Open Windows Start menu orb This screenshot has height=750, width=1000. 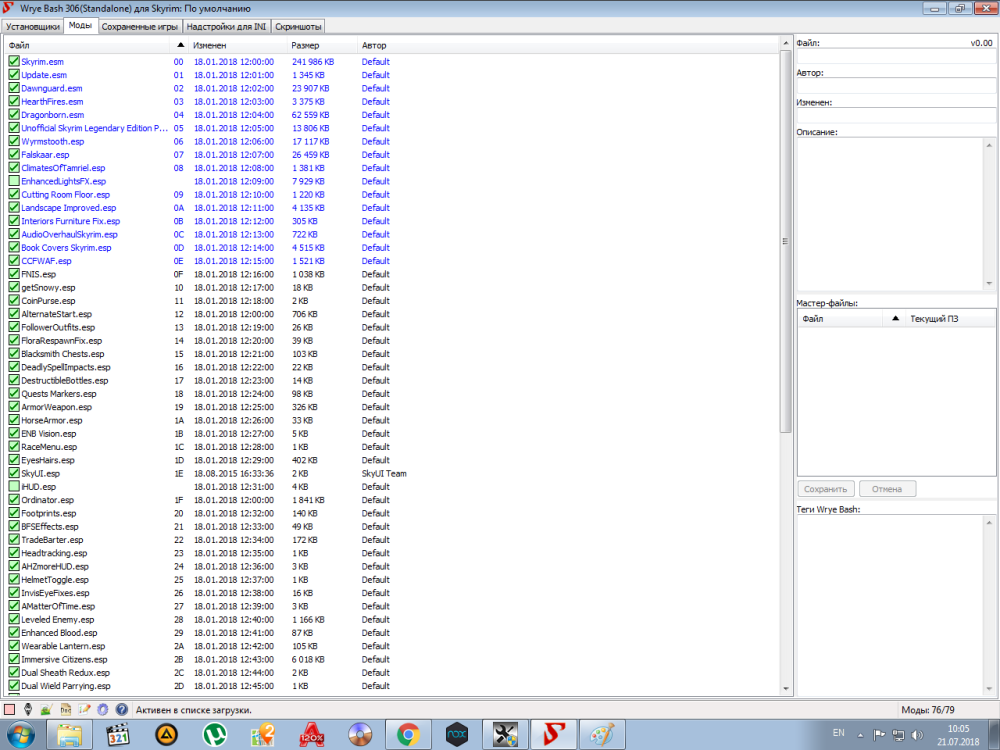tap(20, 735)
